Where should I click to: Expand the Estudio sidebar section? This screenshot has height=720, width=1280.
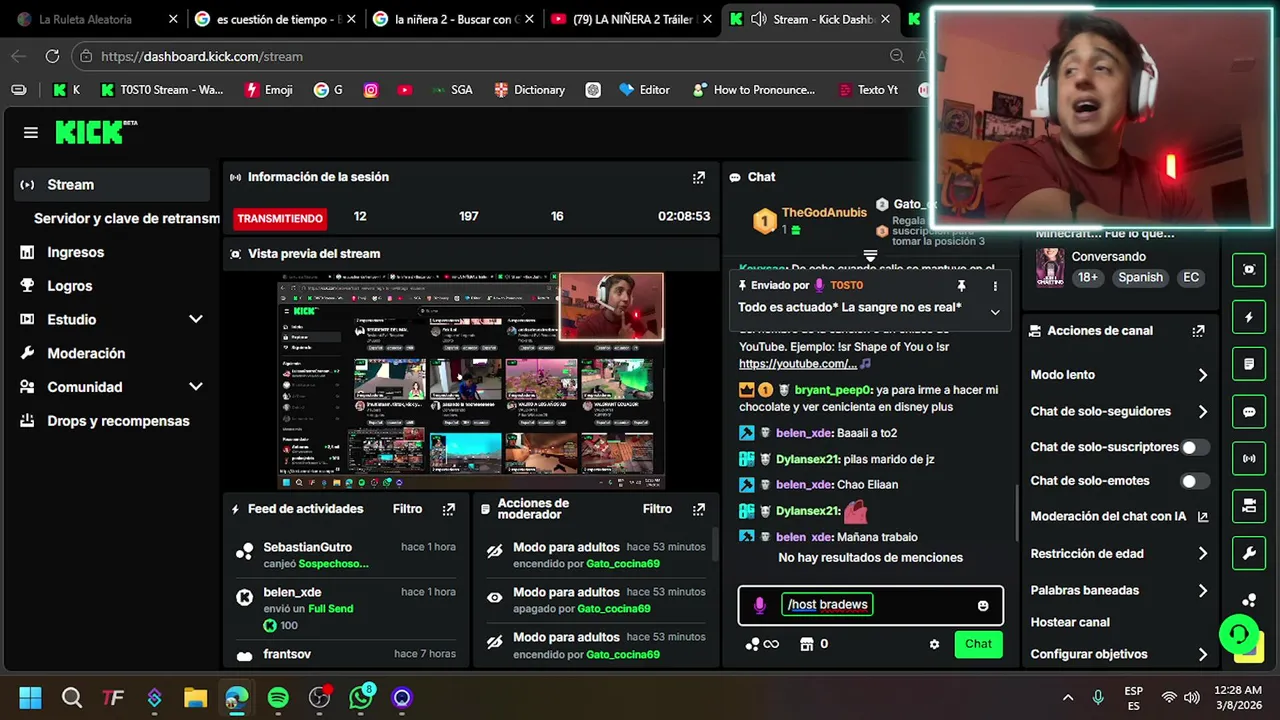tap(196, 319)
